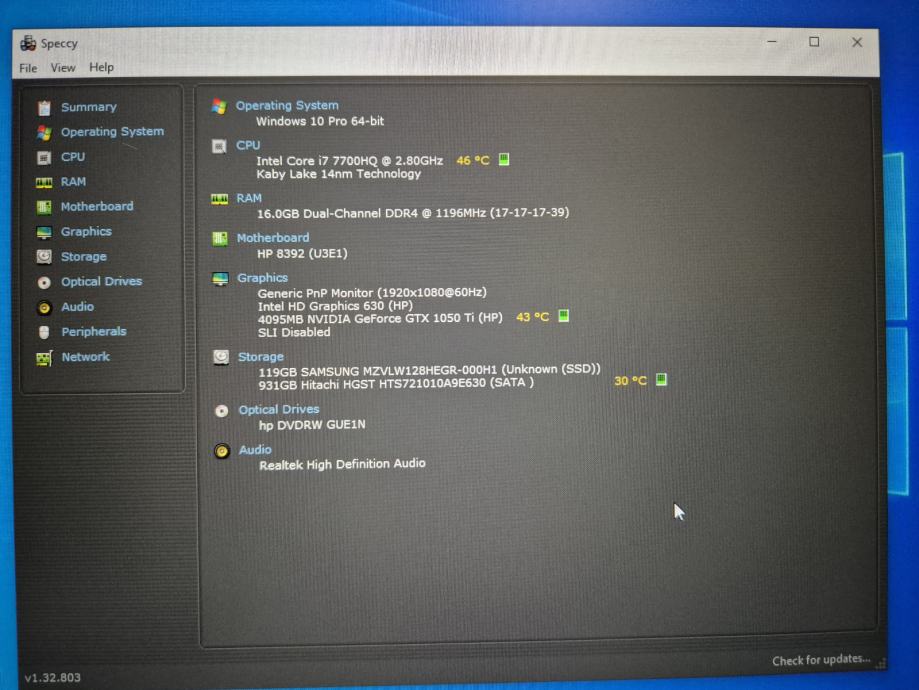Click Intel Core i7 7700HQ processor text

click(349, 161)
